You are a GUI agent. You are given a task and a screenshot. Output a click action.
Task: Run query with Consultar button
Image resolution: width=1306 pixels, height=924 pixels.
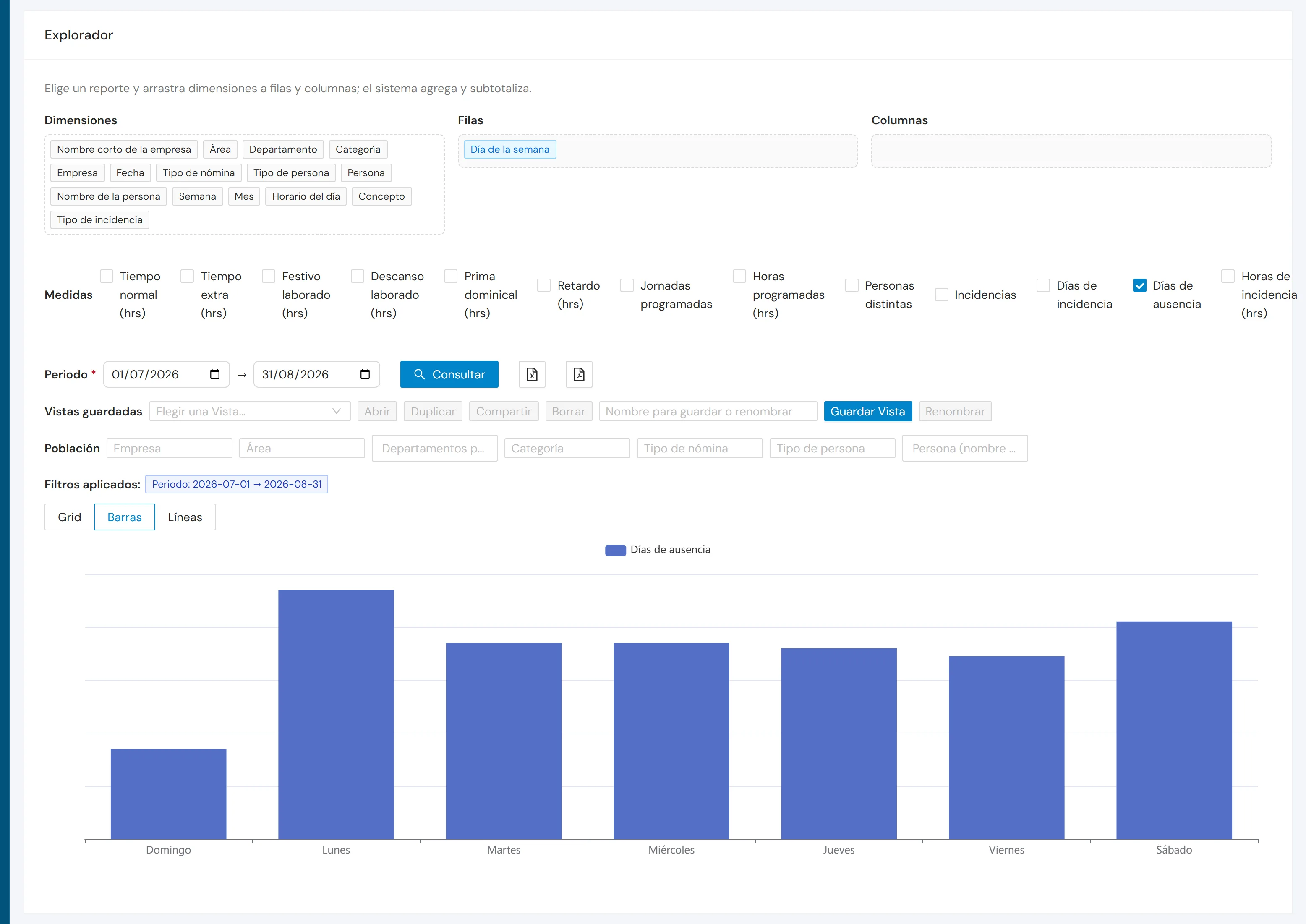pyautogui.click(x=449, y=374)
